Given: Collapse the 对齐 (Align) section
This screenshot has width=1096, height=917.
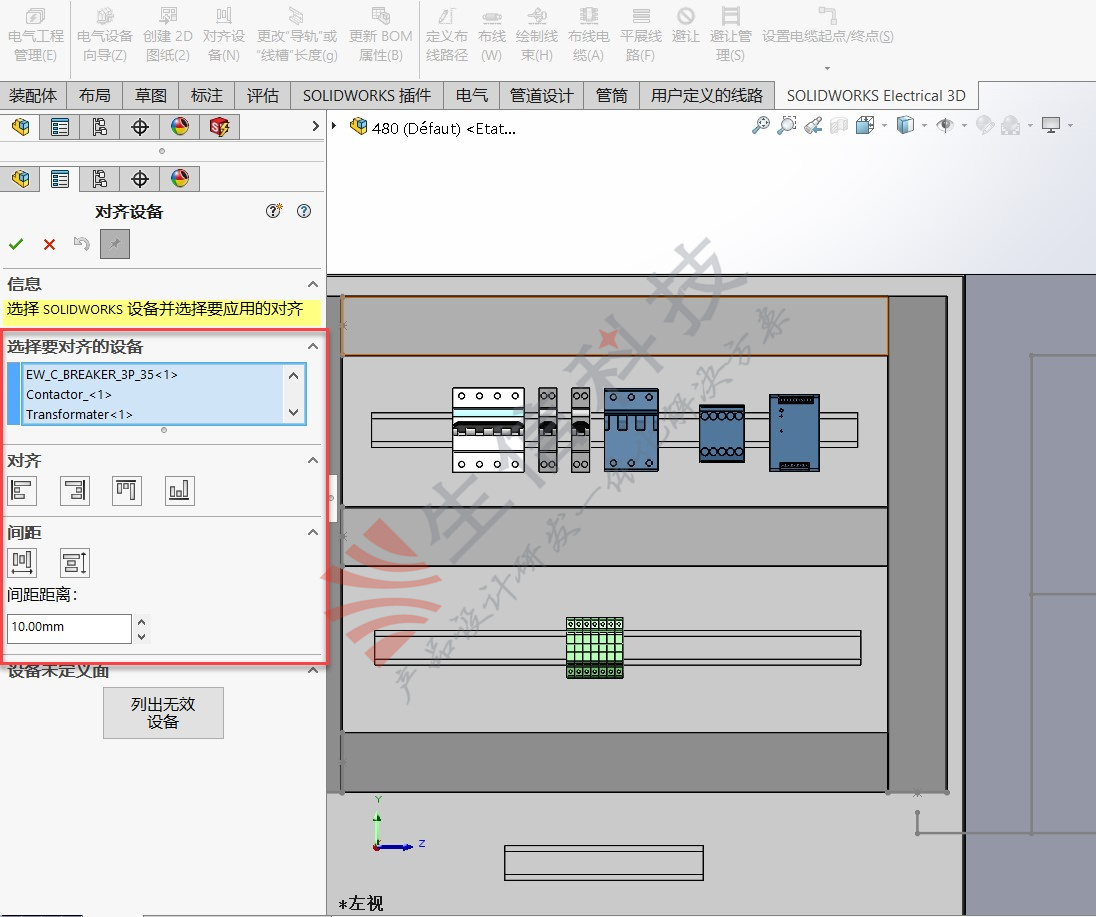Looking at the screenshot, I should [x=313, y=460].
